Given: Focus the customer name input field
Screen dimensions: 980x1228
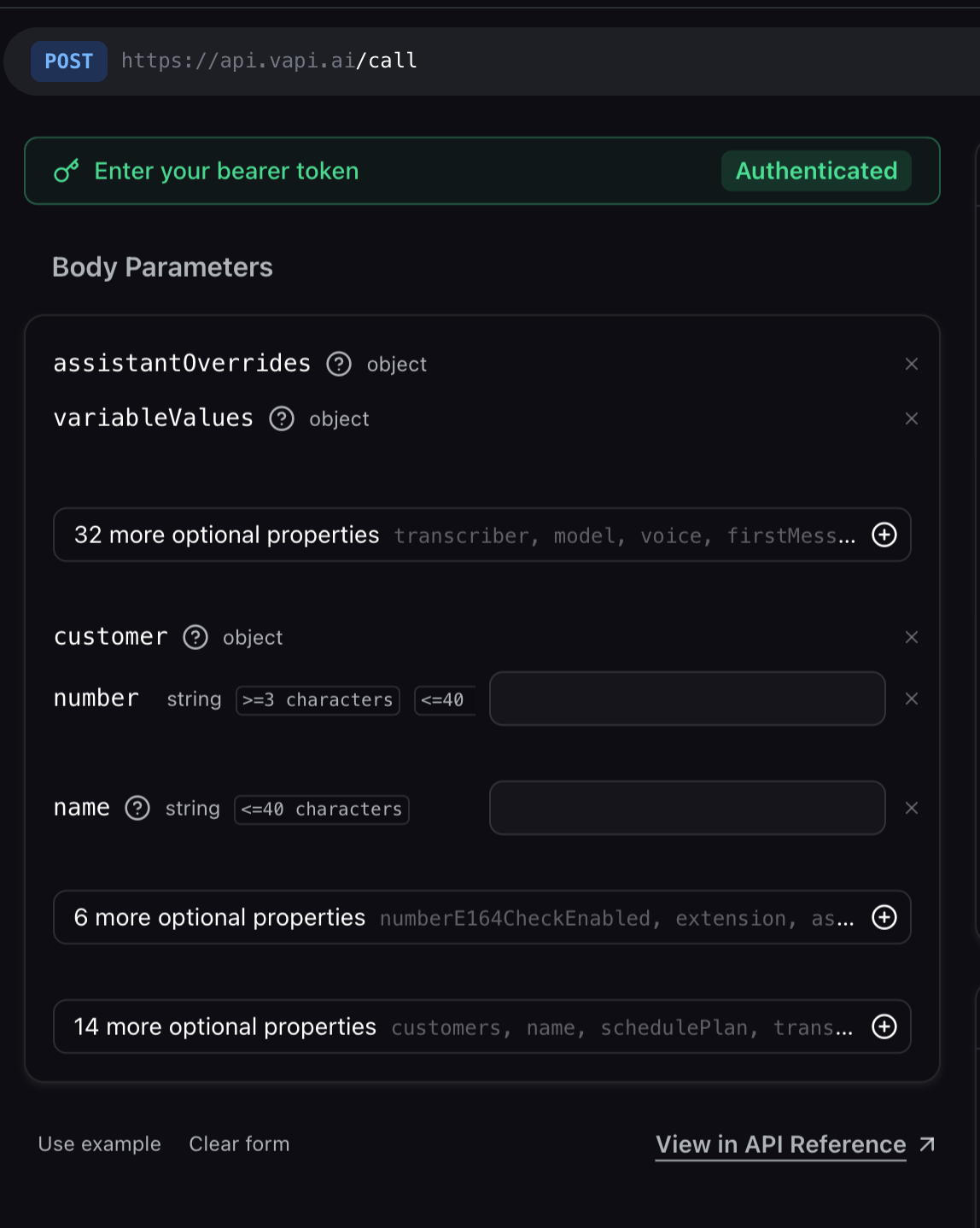Looking at the screenshot, I should pos(687,808).
